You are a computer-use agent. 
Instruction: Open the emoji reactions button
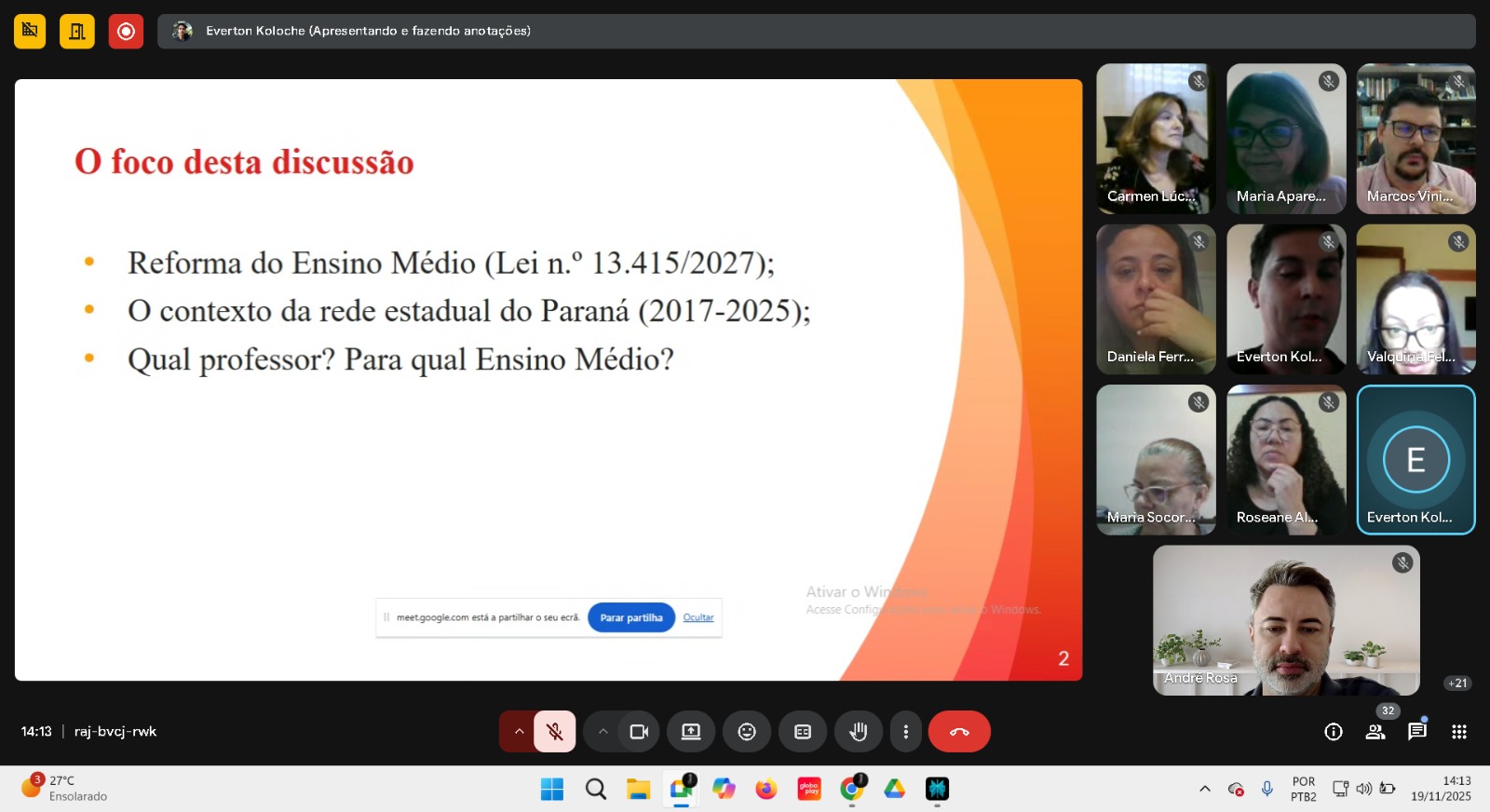click(x=747, y=732)
